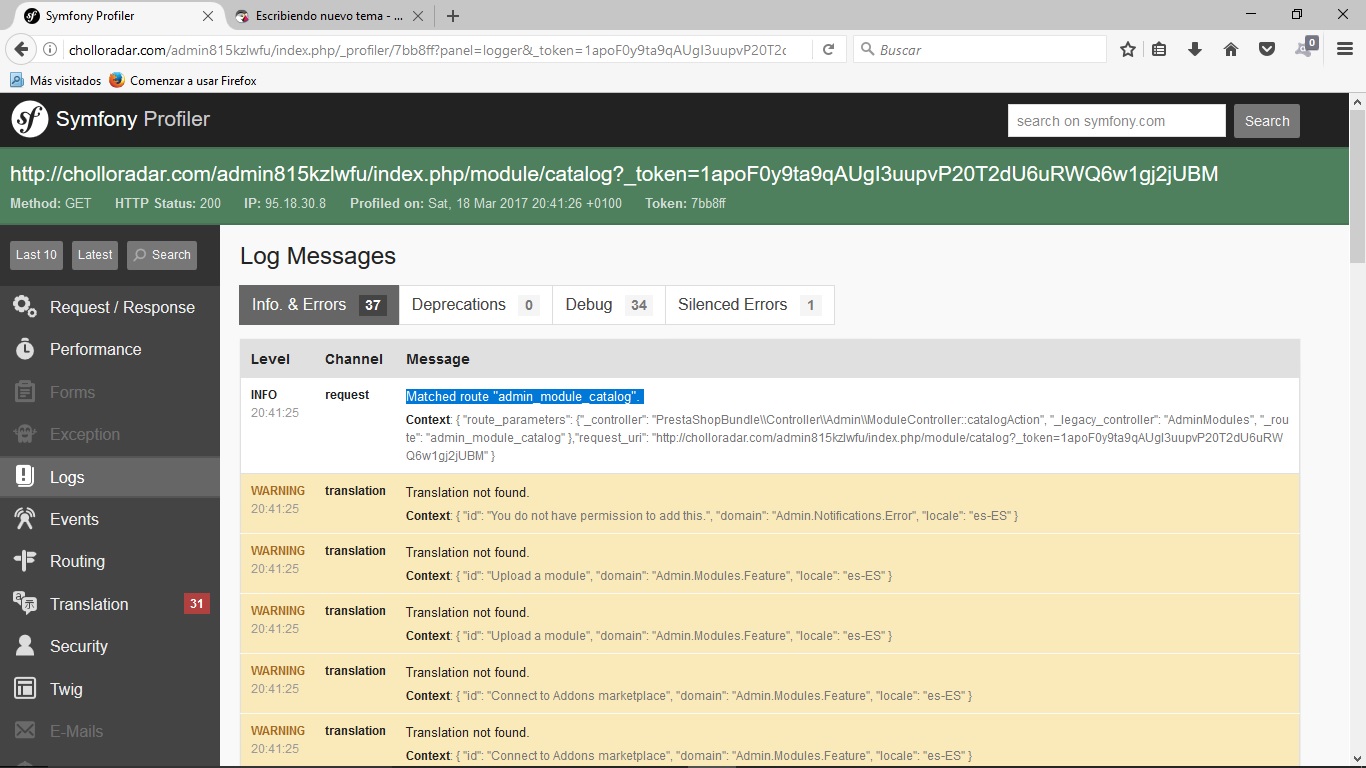
Task: Bookmark this page with the star
Action: click(1128, 49)
